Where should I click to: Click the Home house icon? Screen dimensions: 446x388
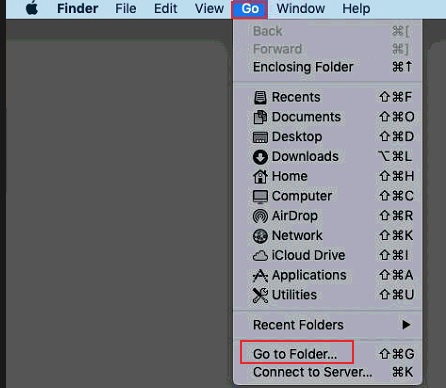[x=260, y=176]
